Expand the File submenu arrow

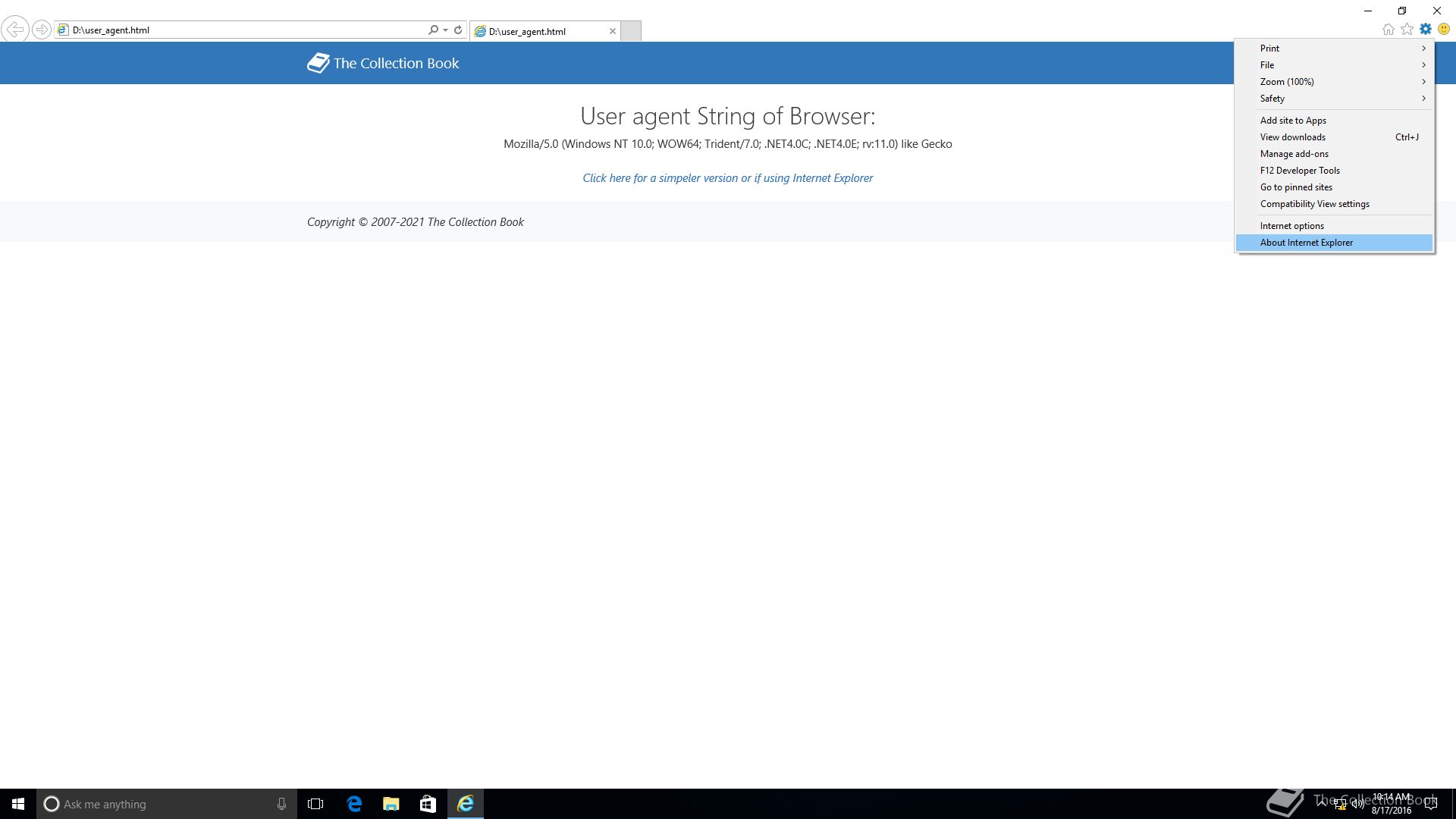click(x=1424, y=65)
